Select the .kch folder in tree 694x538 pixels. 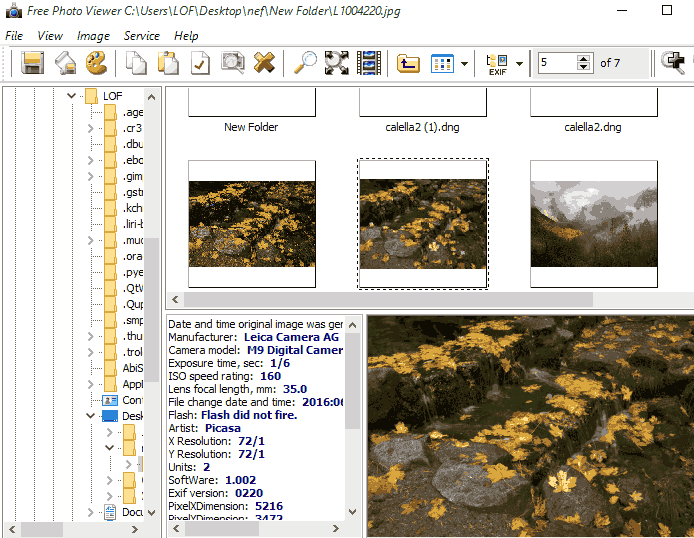(x=133, y=208)
